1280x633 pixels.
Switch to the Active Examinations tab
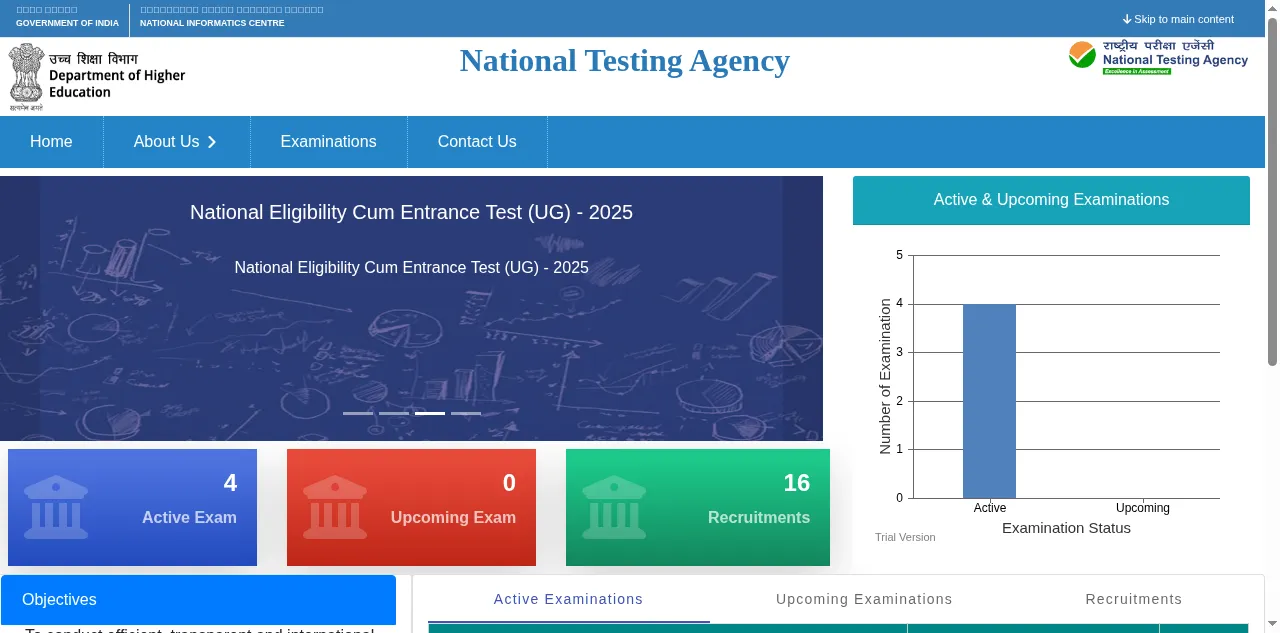pyautogui.click(x=568, y=599)
